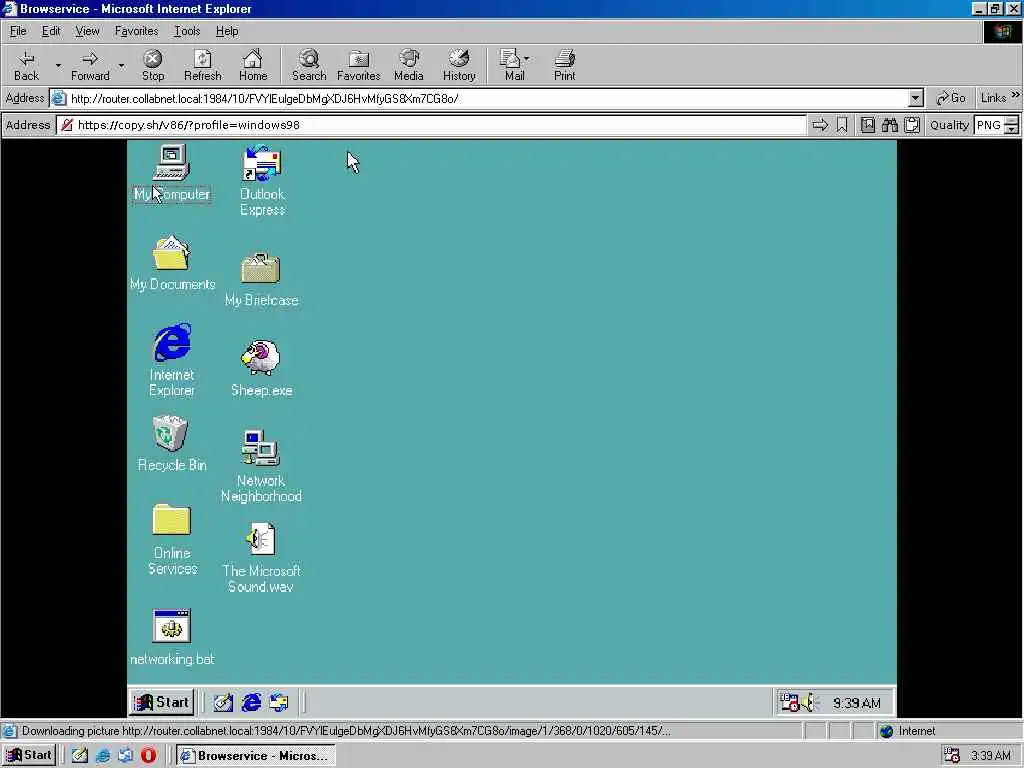Image resolution: width=1024 pixels, height=768 pixels.
Task: Select networking.bat file icon
Action: 172,637
